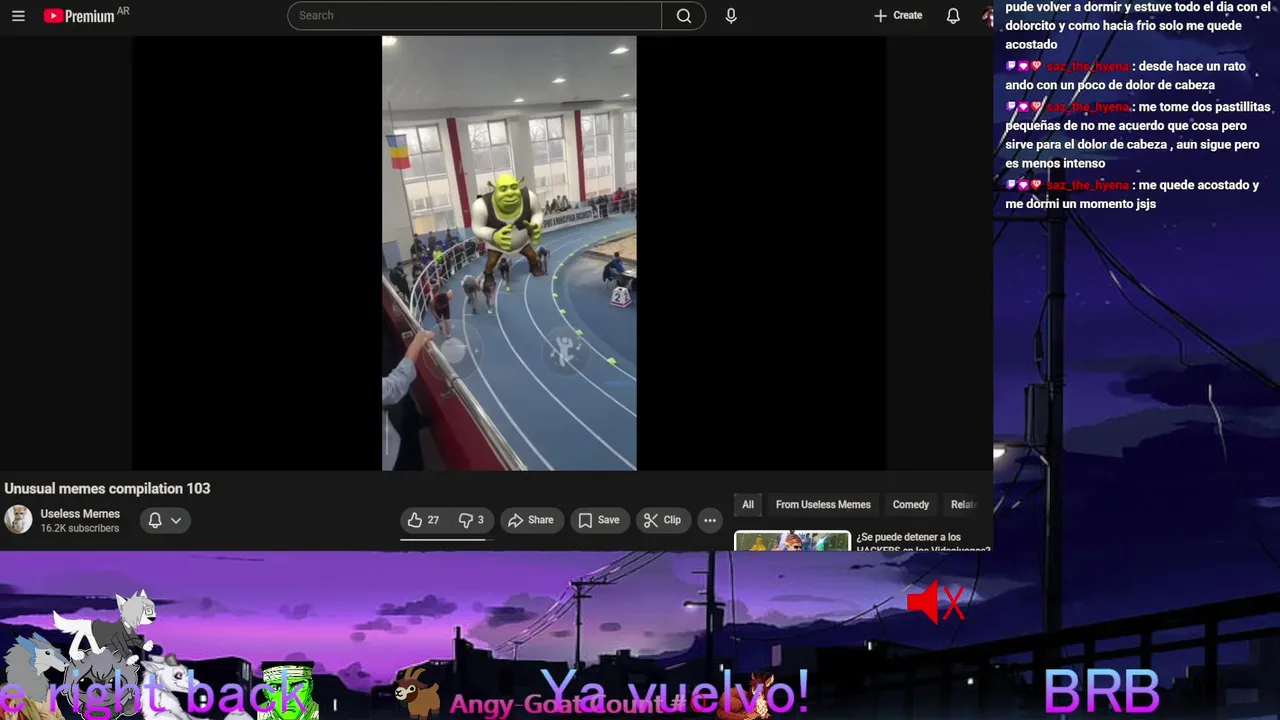Viewport: 1280px width, 720px height.
Task: Open the Useless Memes channel avatar
Action: [x=18, y=520]
